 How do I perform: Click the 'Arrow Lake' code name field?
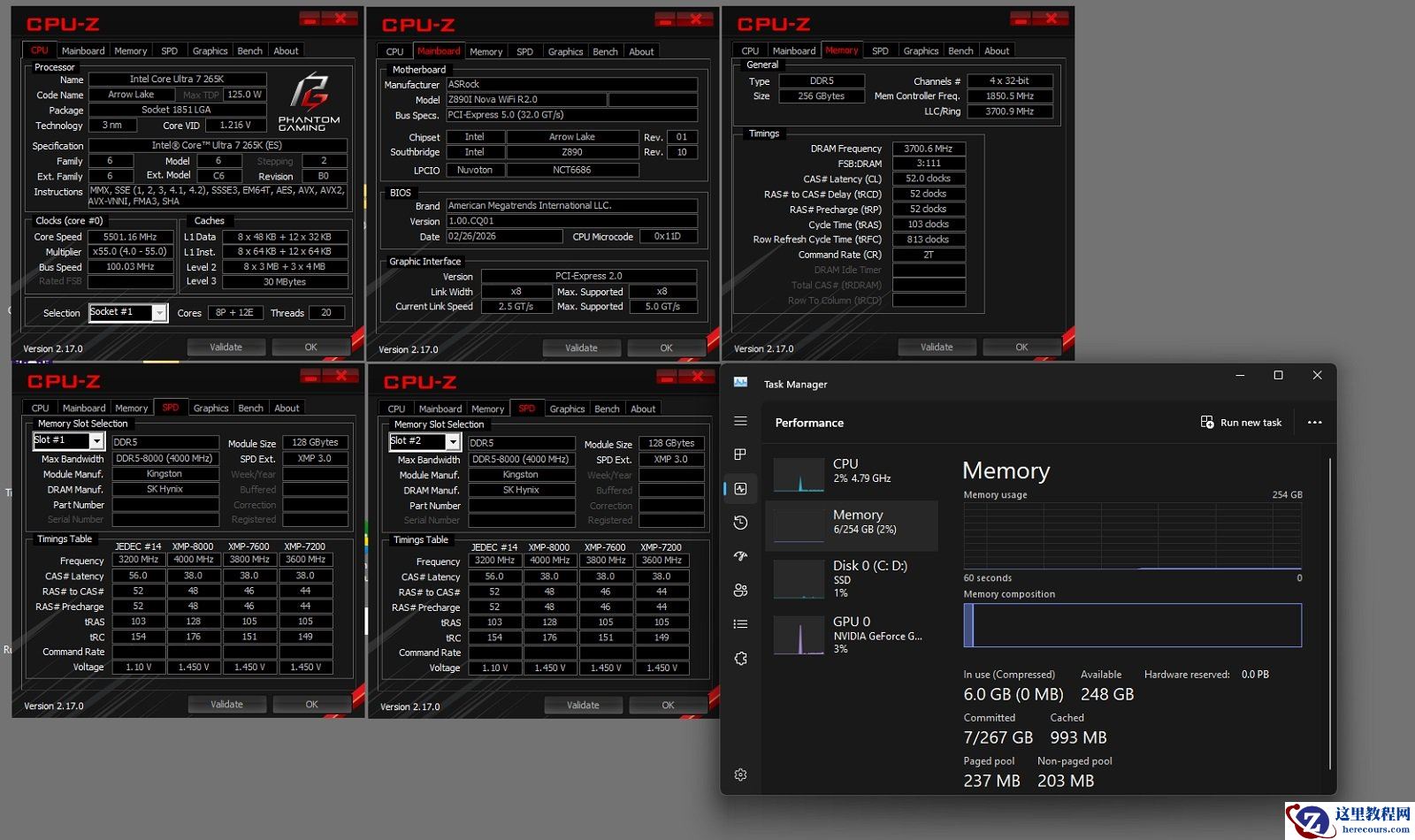(x=131, y=95)
